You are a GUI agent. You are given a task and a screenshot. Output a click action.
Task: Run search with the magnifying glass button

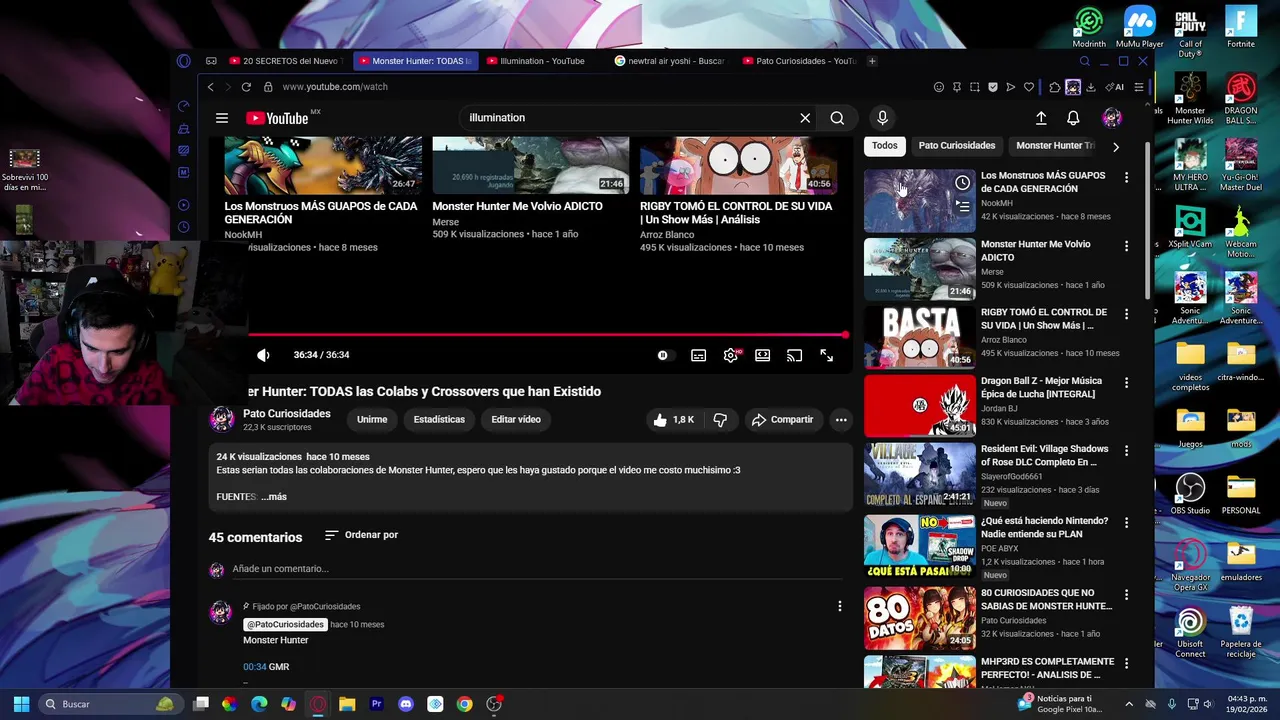point(837,118)
